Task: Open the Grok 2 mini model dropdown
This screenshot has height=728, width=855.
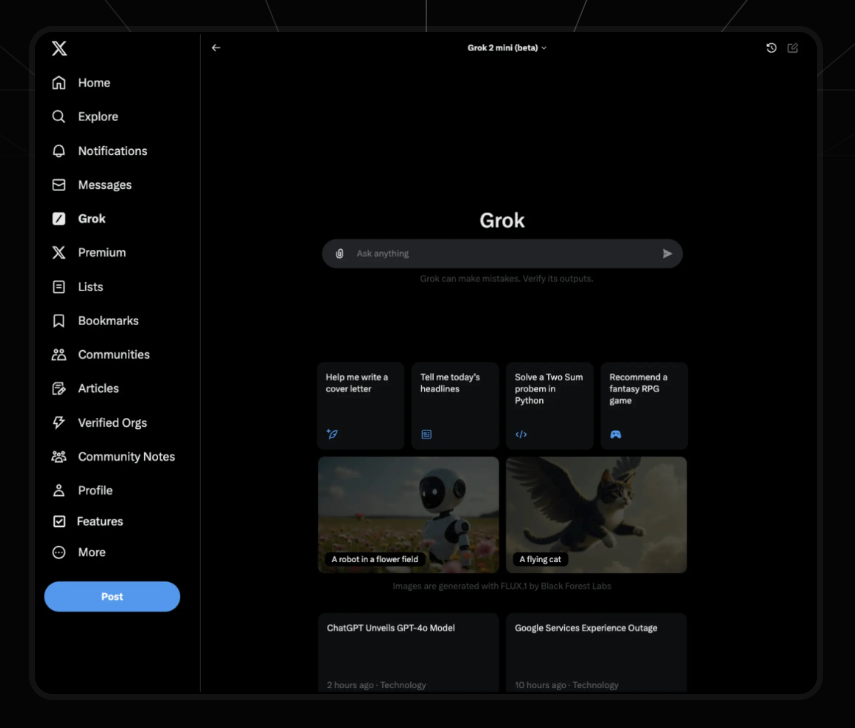Action: (507, 48)
